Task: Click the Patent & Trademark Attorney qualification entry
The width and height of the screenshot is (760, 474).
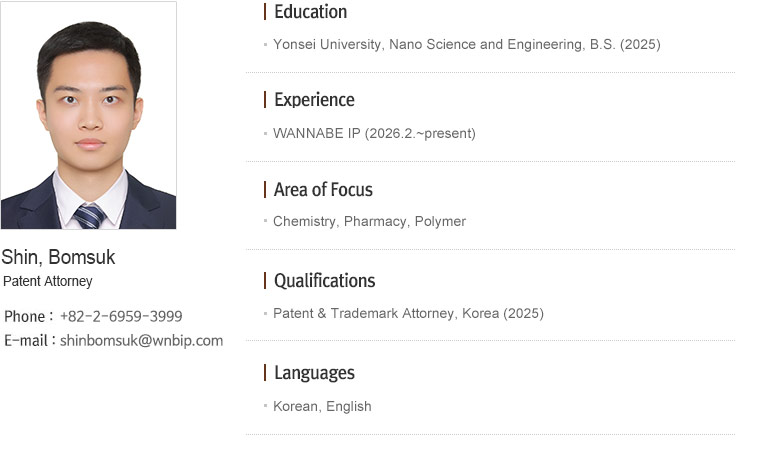Action: 408,313
